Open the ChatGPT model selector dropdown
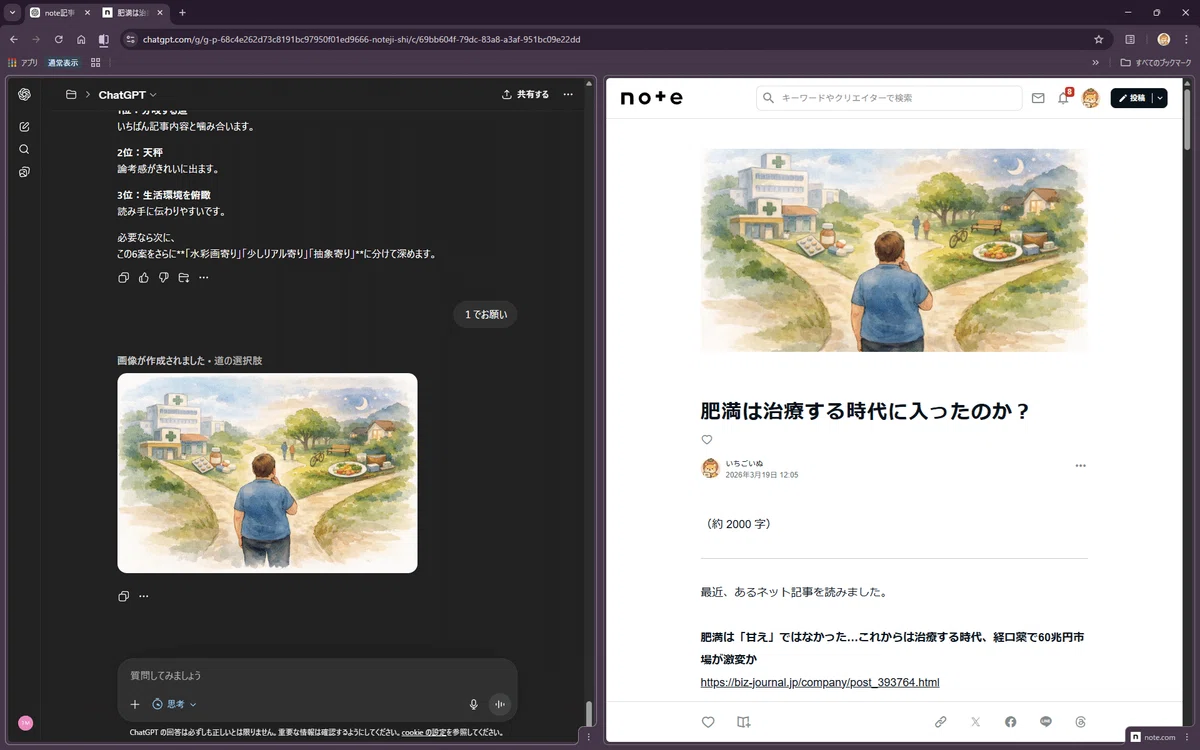 pos(127,95)
